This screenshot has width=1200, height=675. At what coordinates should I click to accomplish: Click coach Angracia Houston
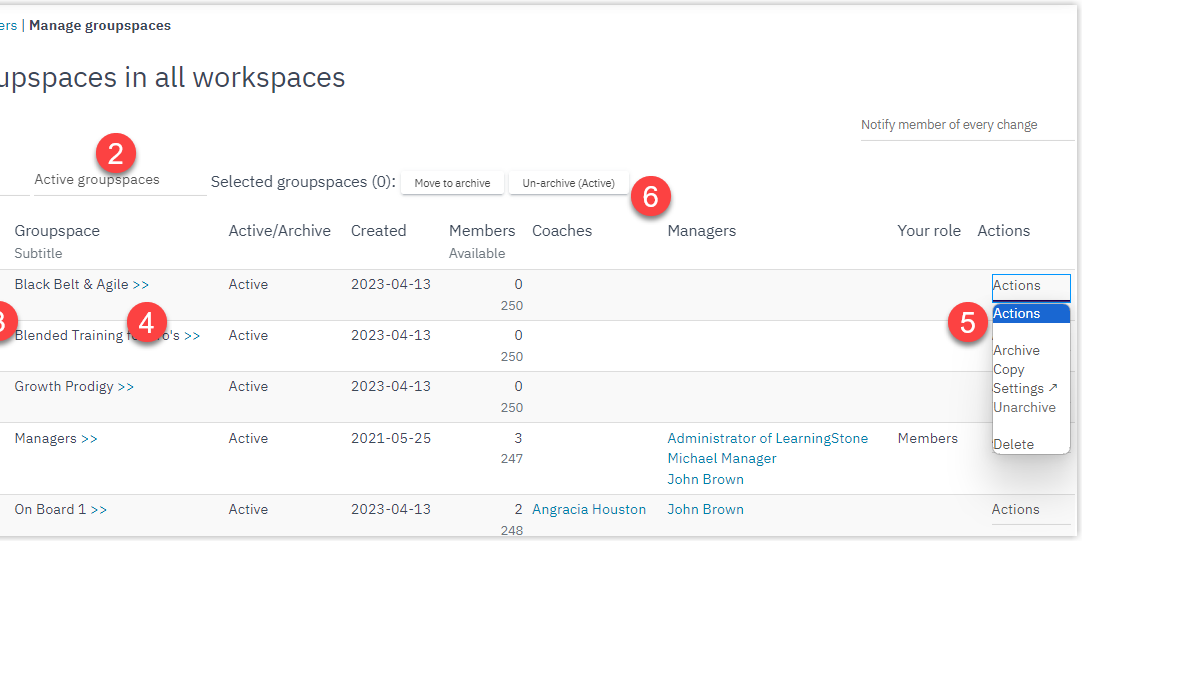coord(589,509)
